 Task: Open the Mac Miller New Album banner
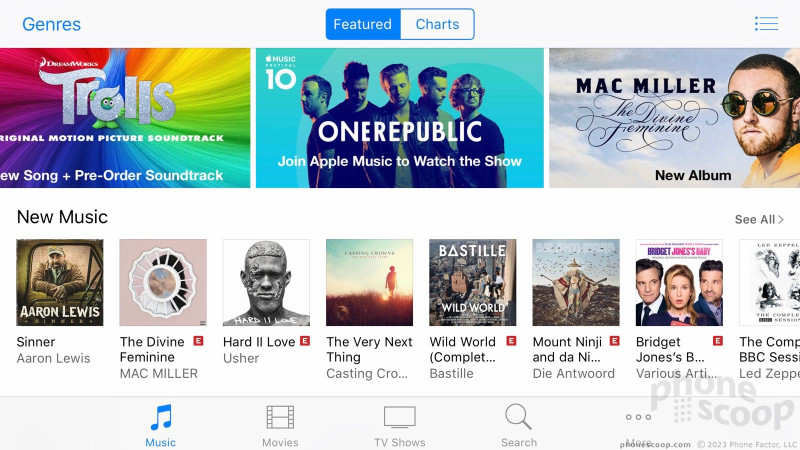point(674,118)
